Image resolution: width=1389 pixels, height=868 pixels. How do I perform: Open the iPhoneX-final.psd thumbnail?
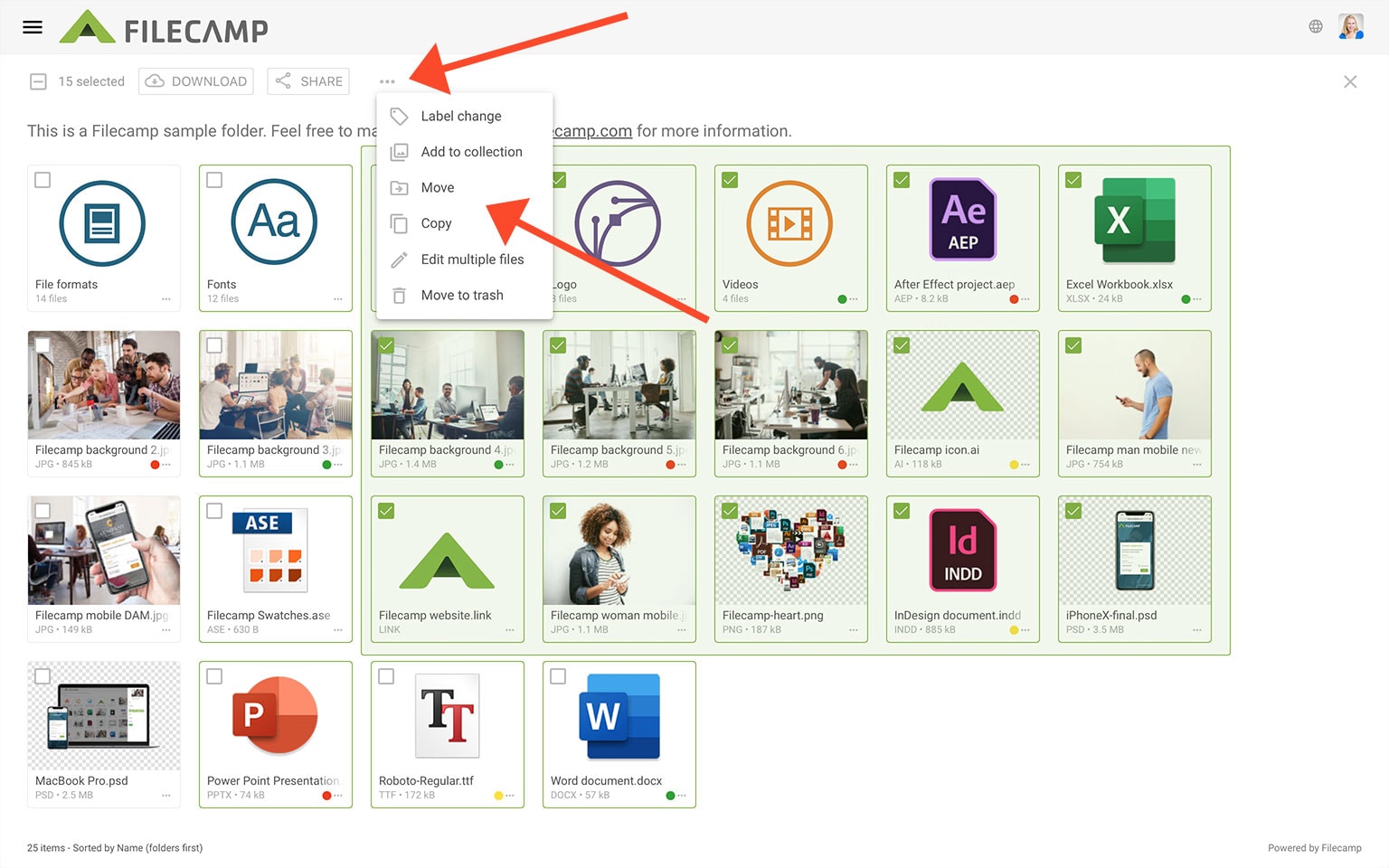coord(1135,551)
